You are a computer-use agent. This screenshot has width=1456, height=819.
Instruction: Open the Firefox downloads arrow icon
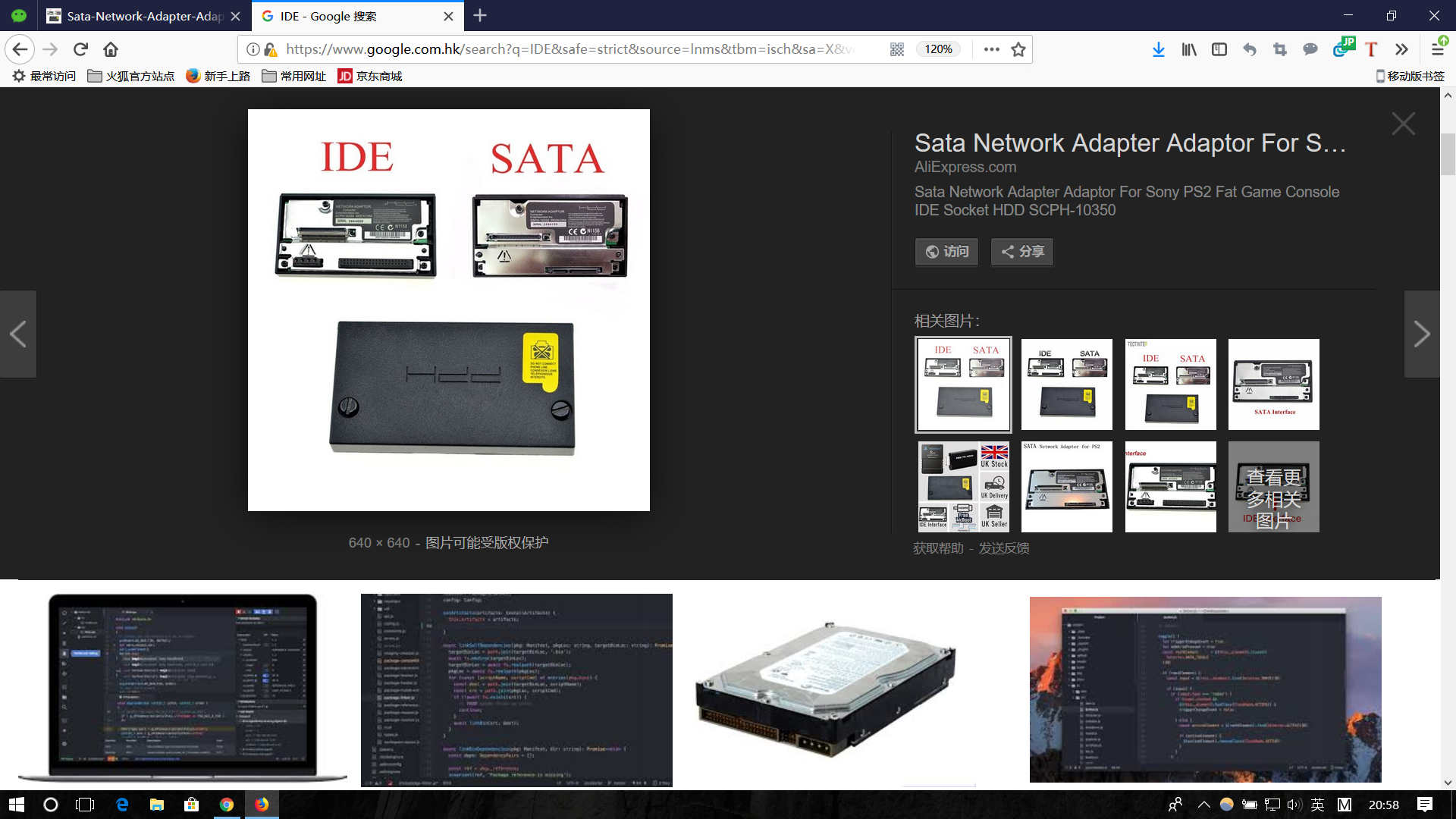pos(1158,49)
